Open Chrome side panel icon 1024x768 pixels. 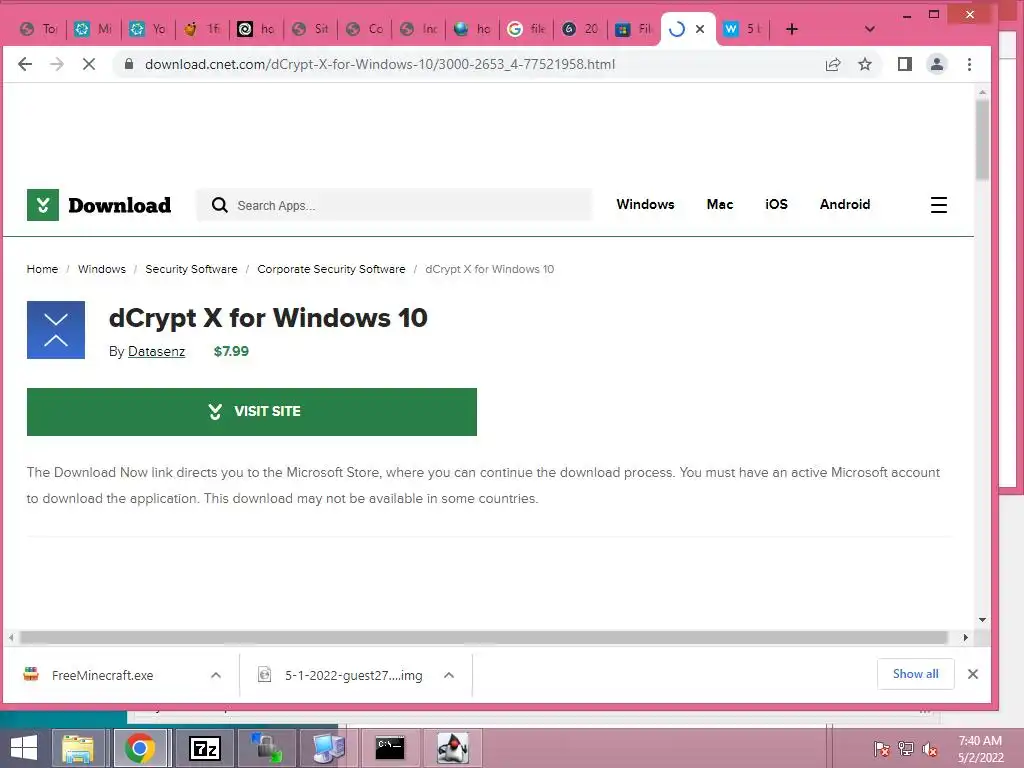pyautogui.click(x=904, y=64)
